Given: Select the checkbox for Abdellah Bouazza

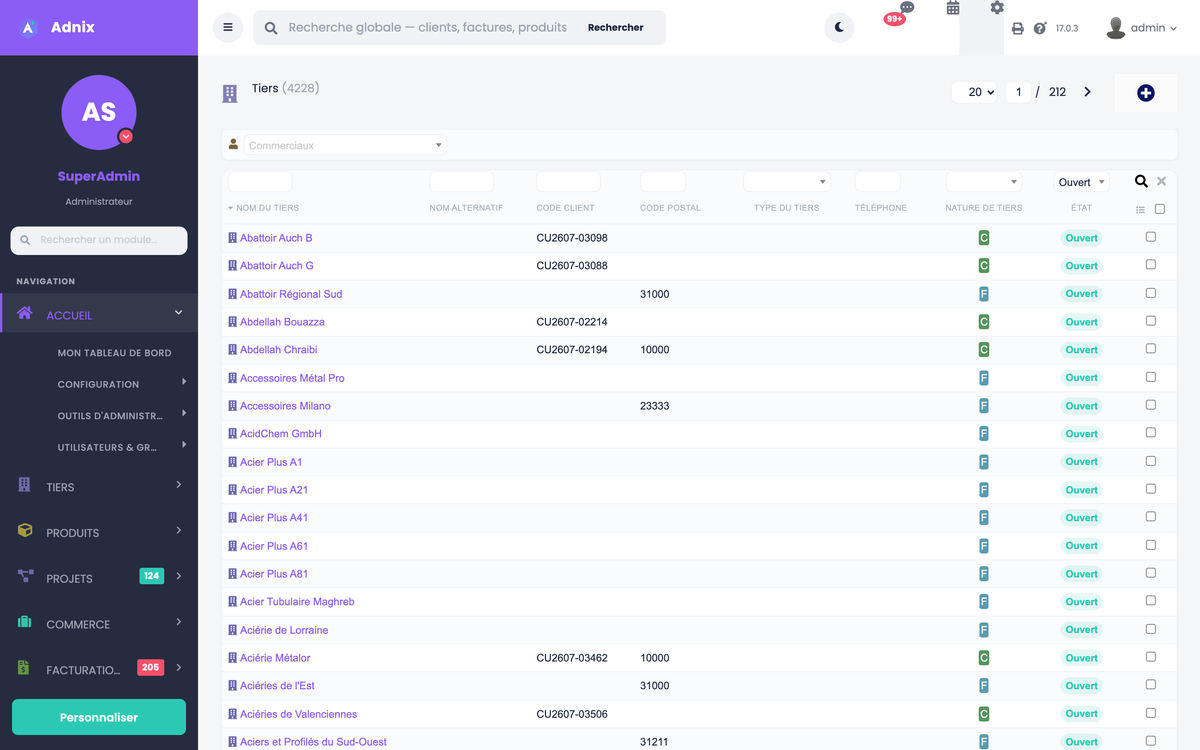Looking at the screenshot, I should [x=1150, y=321].
